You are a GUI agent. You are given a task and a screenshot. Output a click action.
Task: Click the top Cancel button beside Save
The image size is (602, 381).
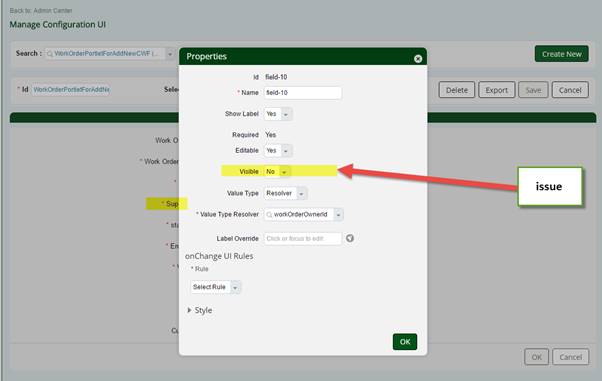coord(570,90)
